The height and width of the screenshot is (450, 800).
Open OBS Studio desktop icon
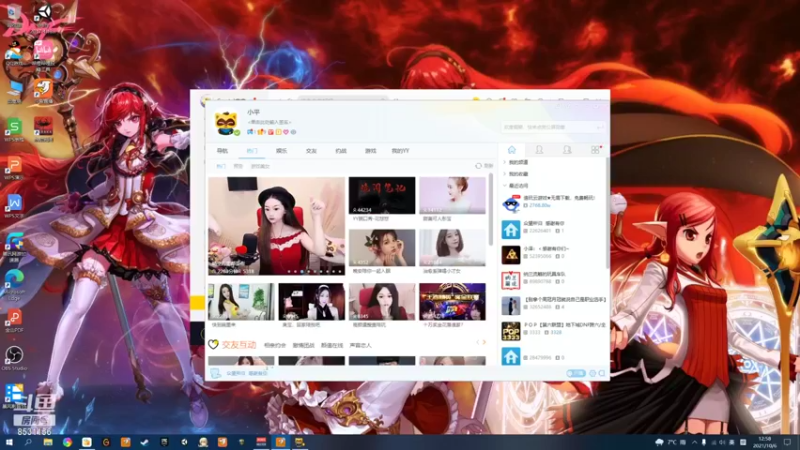tap(14, 358)
